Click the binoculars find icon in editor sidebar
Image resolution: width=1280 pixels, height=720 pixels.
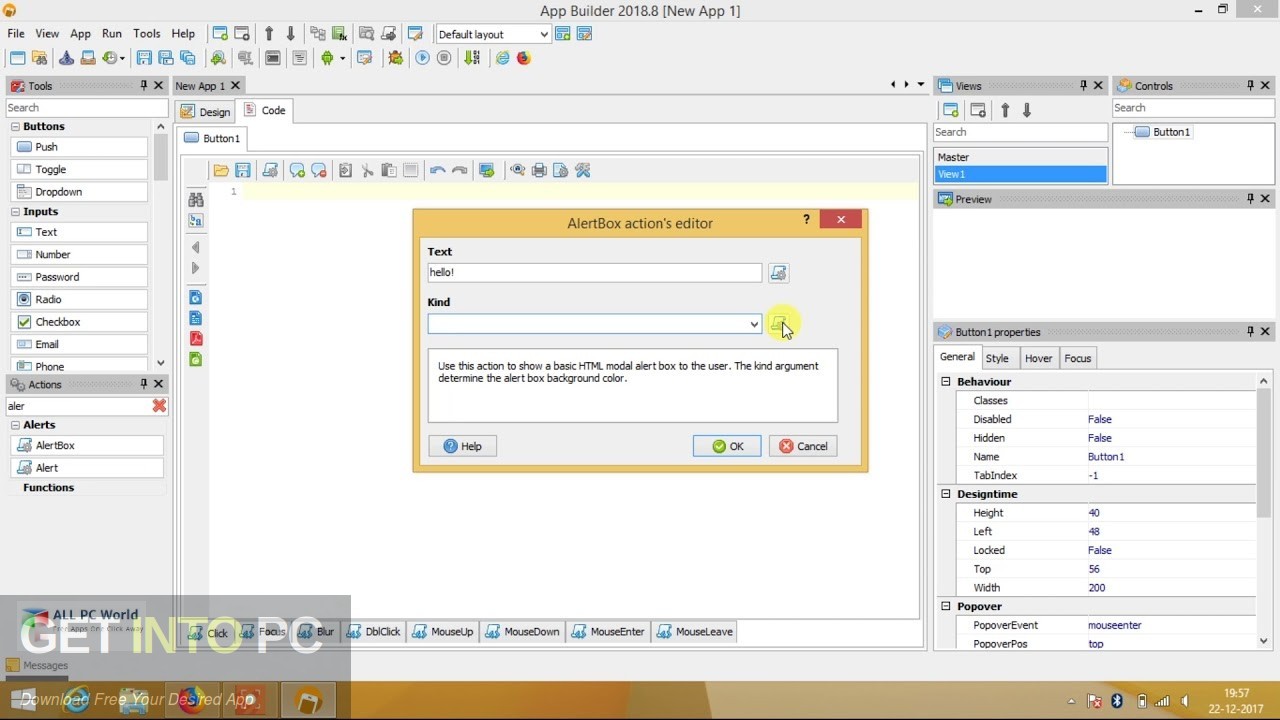pos(196,200)
